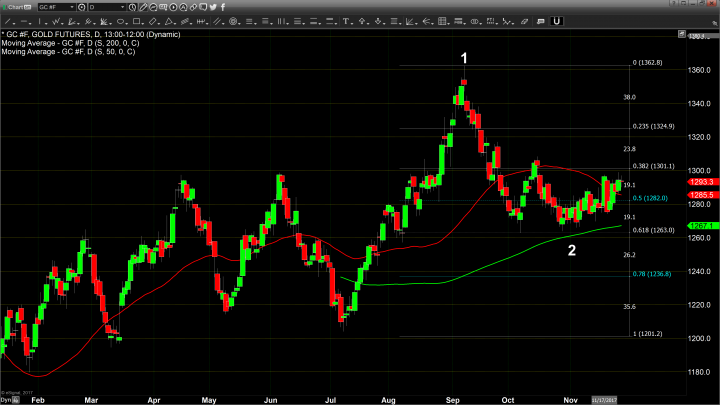Select the horizontal line tool
Viewport: 720px width, 405px height.
click(24, 22)
